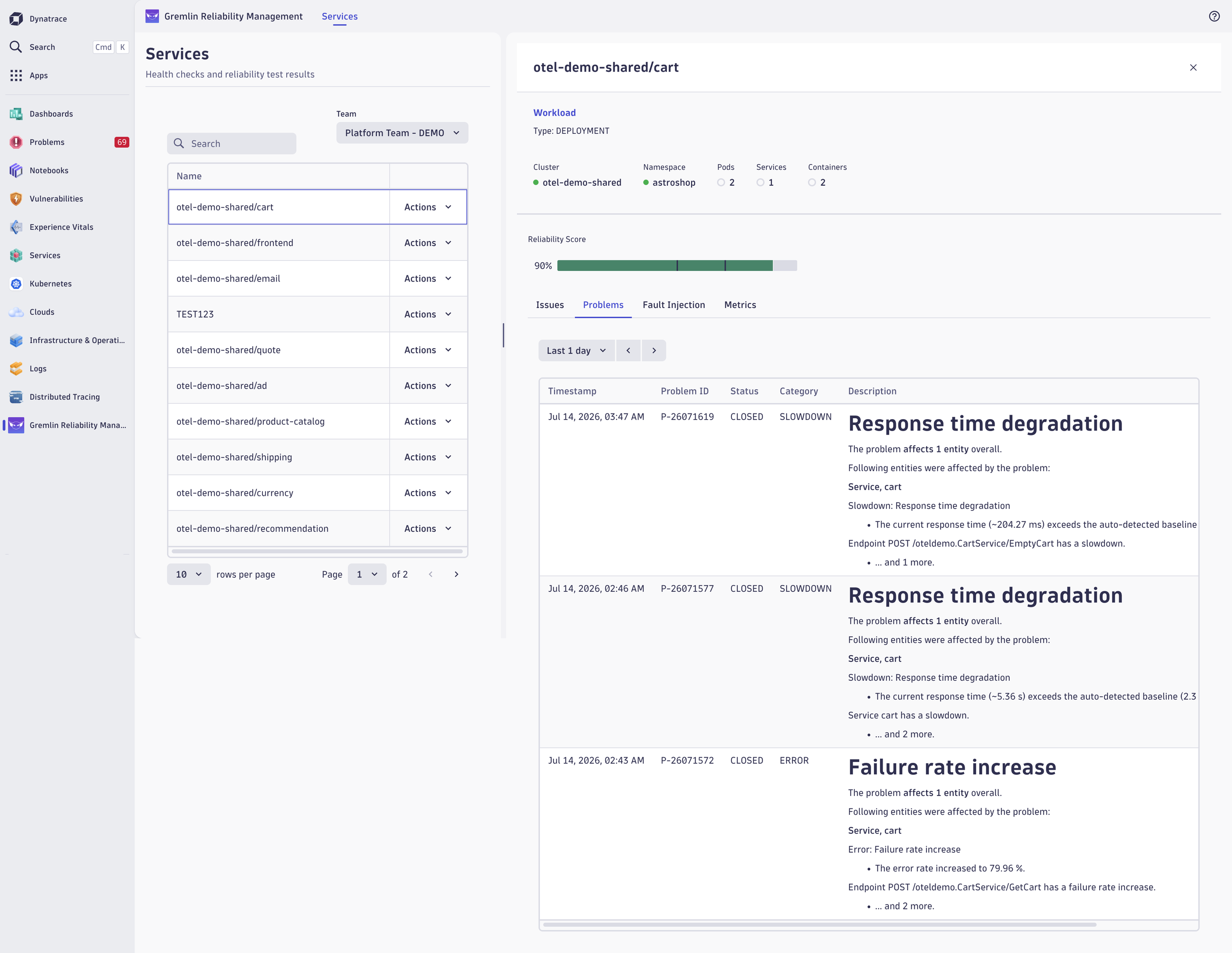Screen dimensions: 1232x953
Task: Go to previous page of services table
Action: tap(431, 574)
